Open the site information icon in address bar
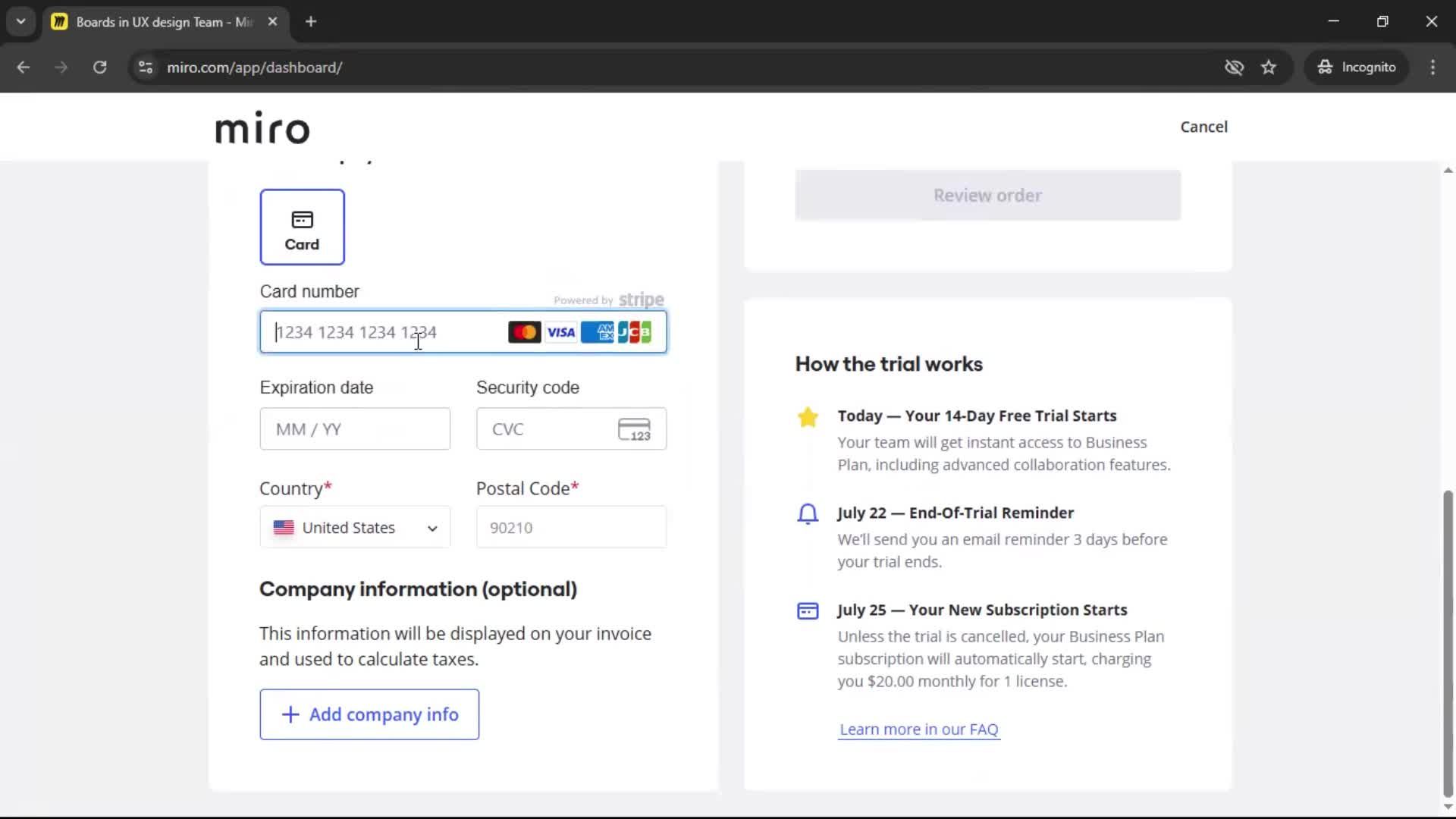Image resolution: width=1456 pixels, height=819 pixels. [146, 67]
